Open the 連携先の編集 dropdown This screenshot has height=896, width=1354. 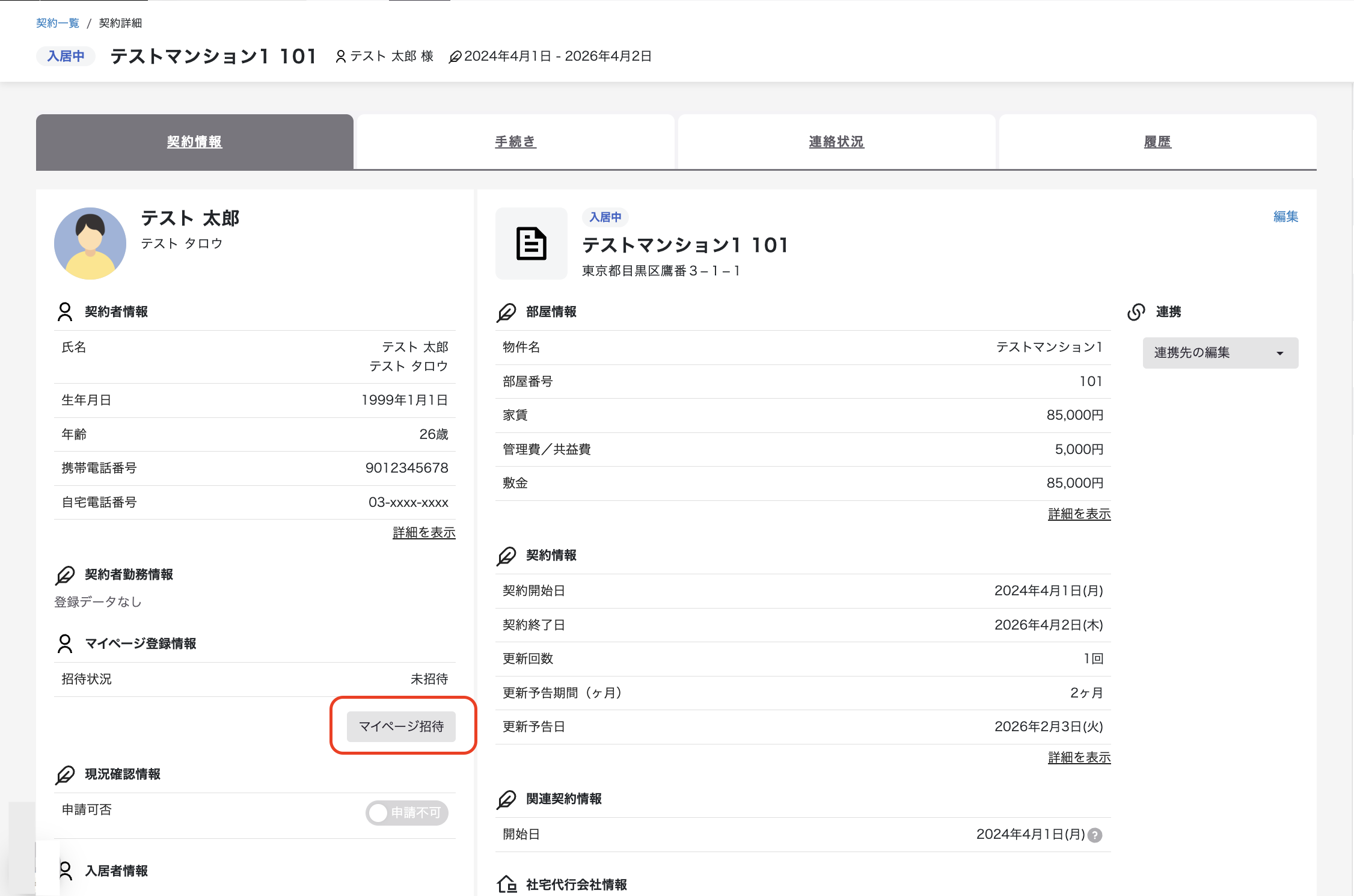[x=1221, y=353]
